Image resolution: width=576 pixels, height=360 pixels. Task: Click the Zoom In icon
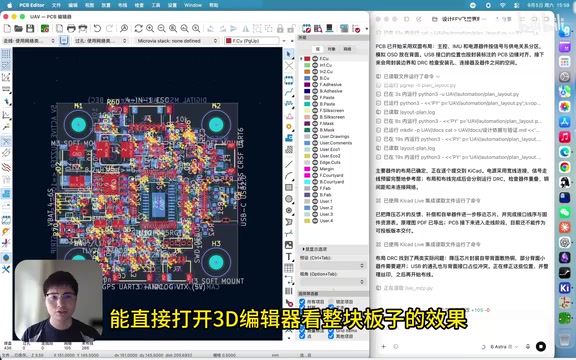150,28
